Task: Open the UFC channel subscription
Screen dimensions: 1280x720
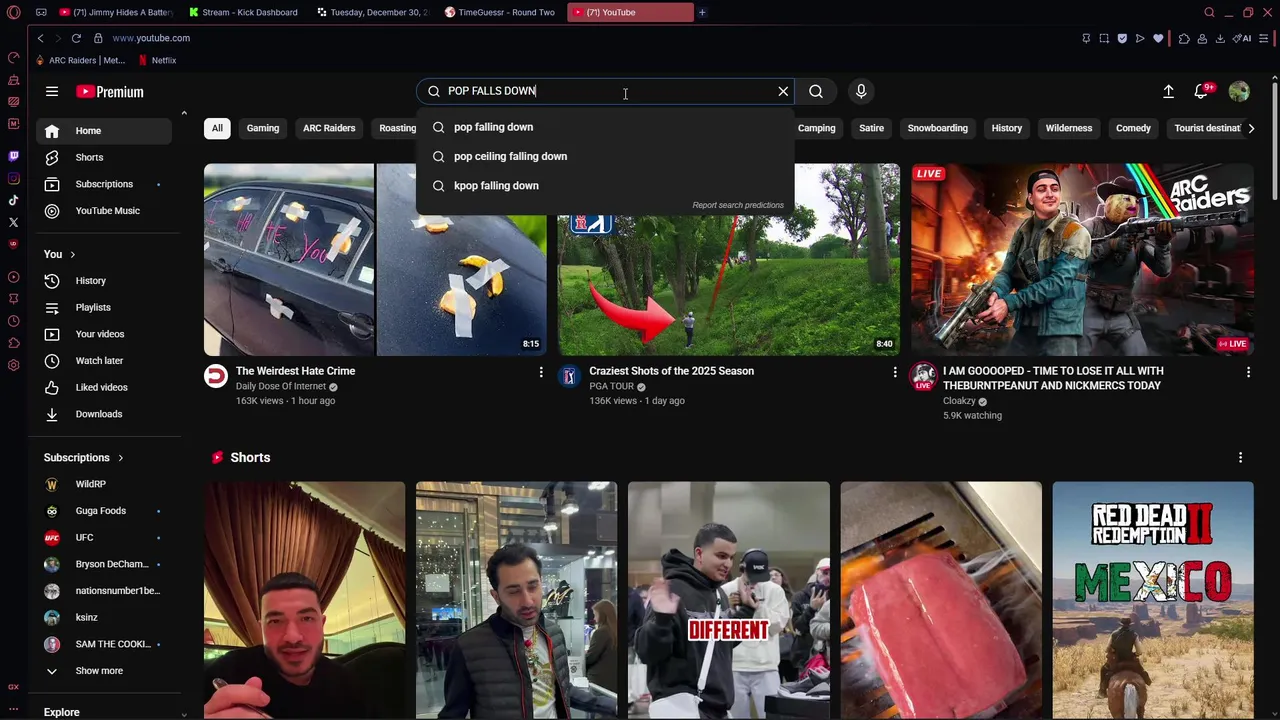Action: click(104, 537)
